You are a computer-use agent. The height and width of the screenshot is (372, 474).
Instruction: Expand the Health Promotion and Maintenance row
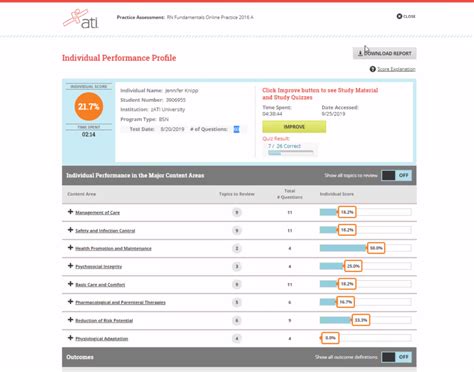coord(70,248)
